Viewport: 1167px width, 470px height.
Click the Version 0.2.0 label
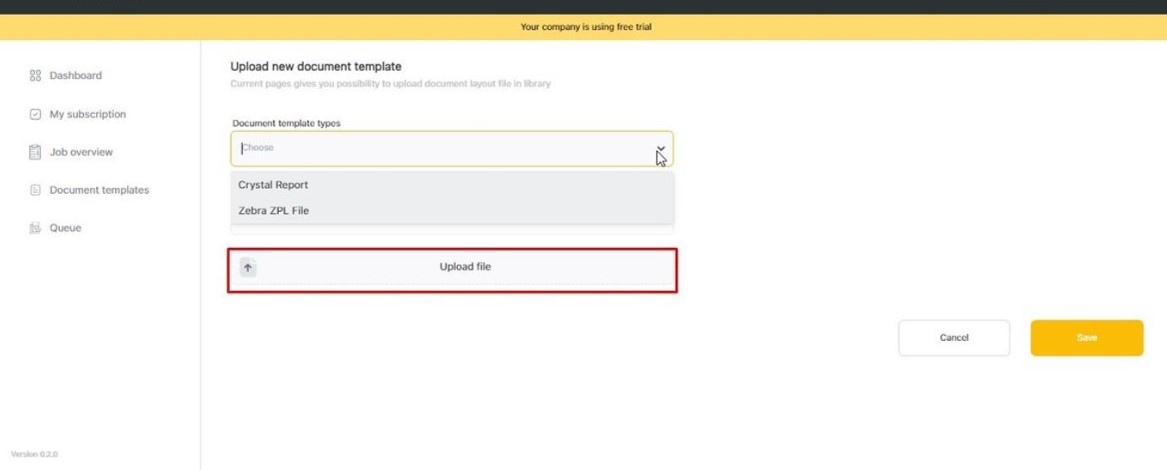click(x=34, y=454)
